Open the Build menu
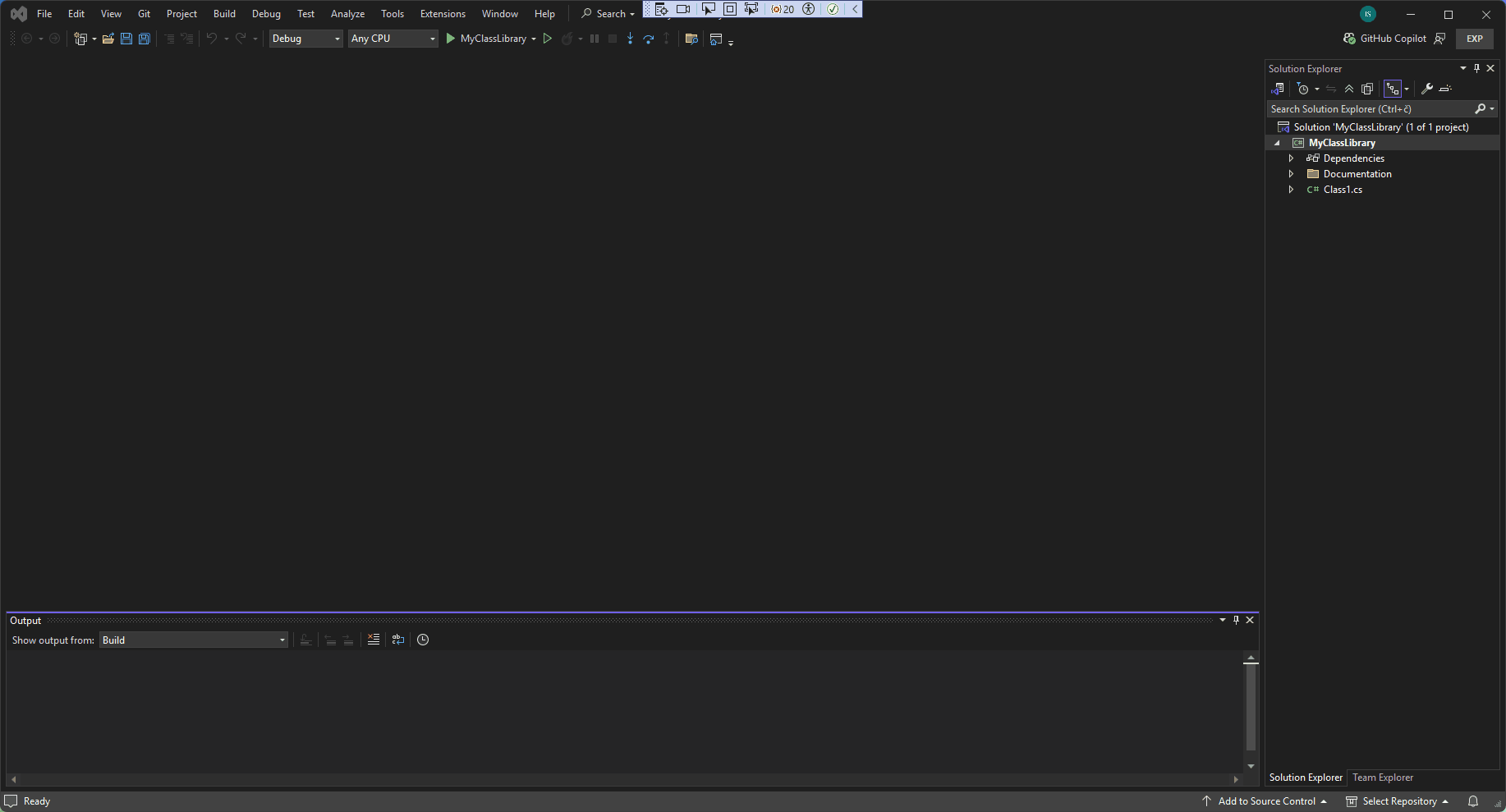This screenshot has height=812, width=1506. click(x=224, y=14)
